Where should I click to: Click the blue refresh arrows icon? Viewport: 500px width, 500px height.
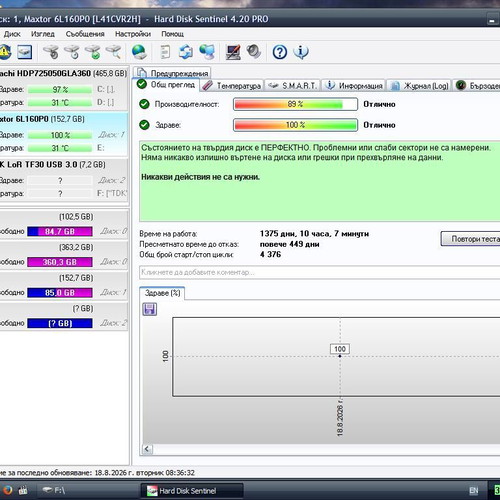click(x=186, y=52)
